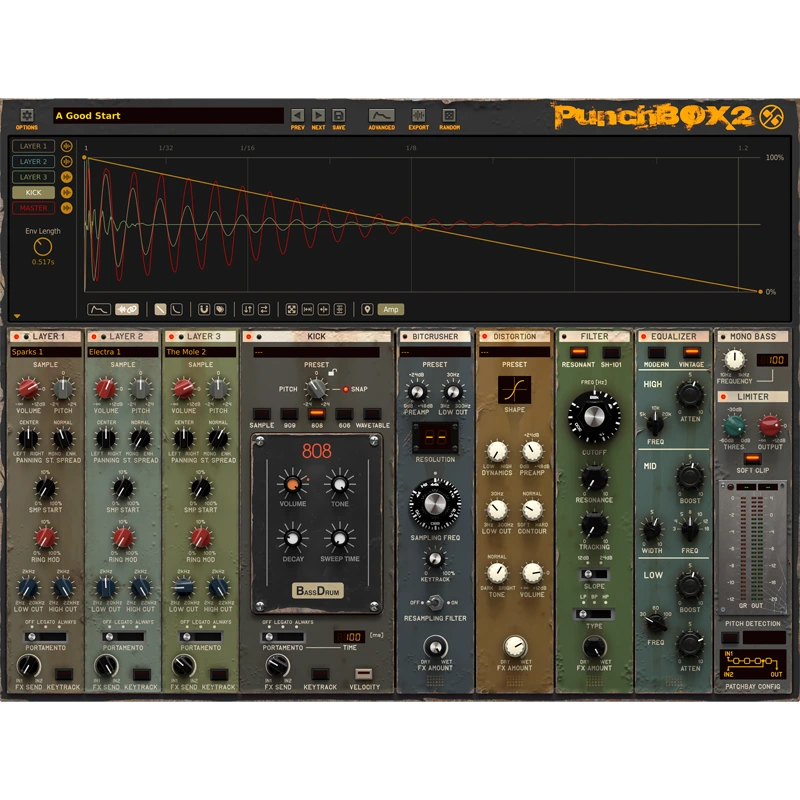This screenshot has height=800, width=800.
Task: Toggle the Kick Snap LED
Action: coord(345,389)
